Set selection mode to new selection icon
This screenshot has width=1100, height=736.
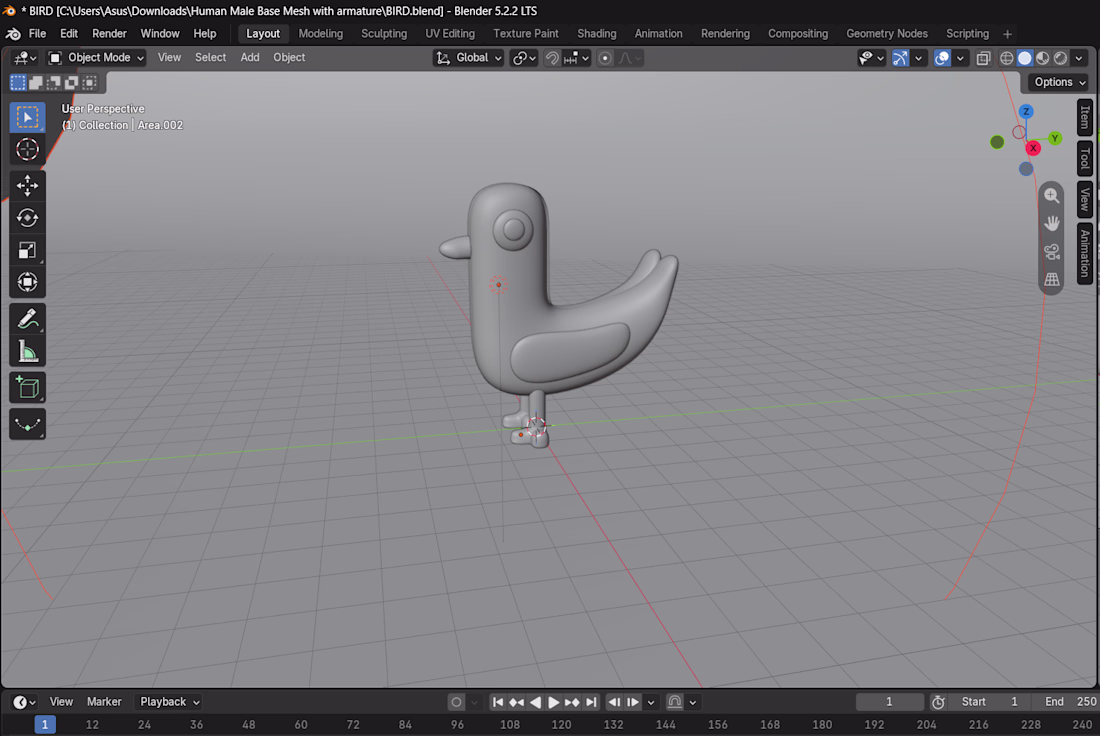click(18, 82)
